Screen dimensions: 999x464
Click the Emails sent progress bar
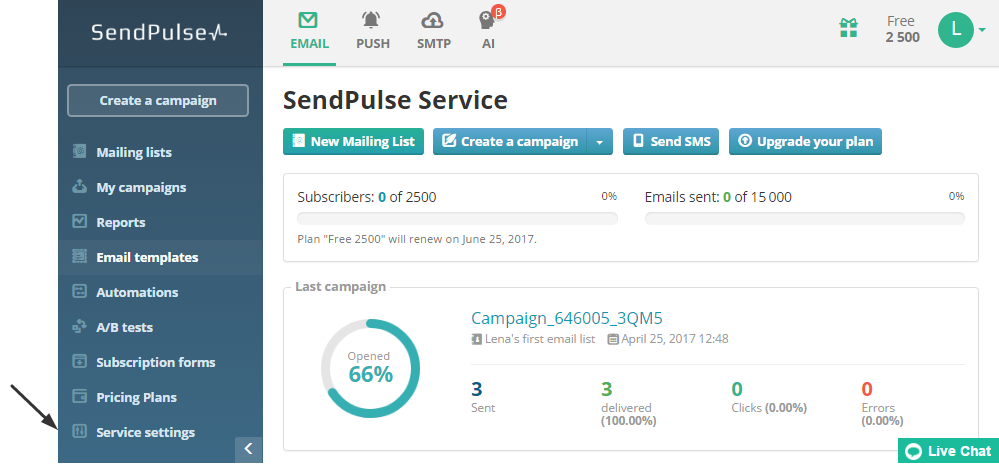(805, 219)
